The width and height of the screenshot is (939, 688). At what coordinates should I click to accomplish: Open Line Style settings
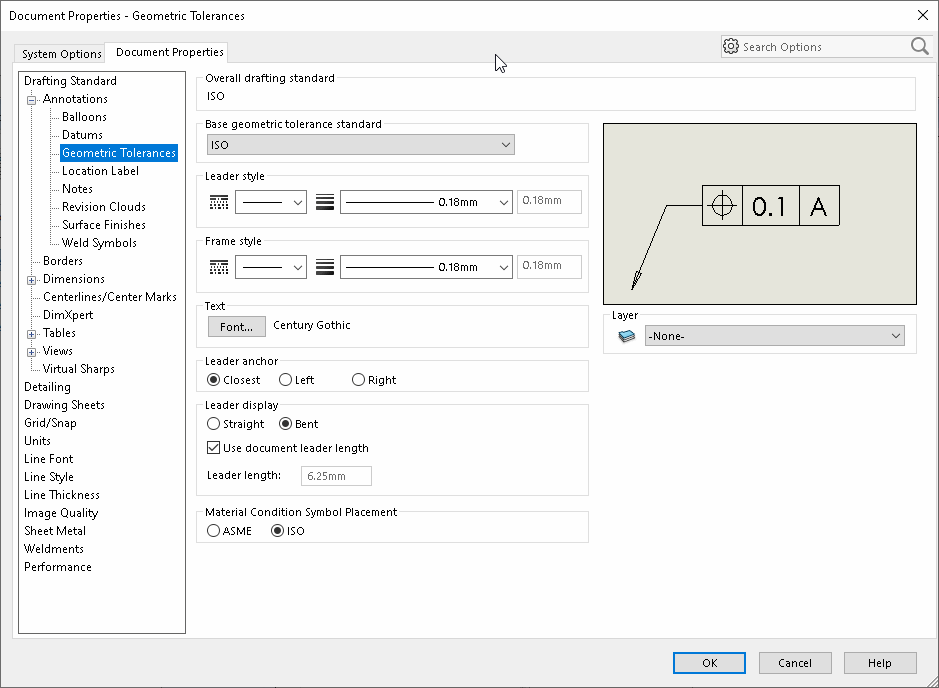coord(49,477)
